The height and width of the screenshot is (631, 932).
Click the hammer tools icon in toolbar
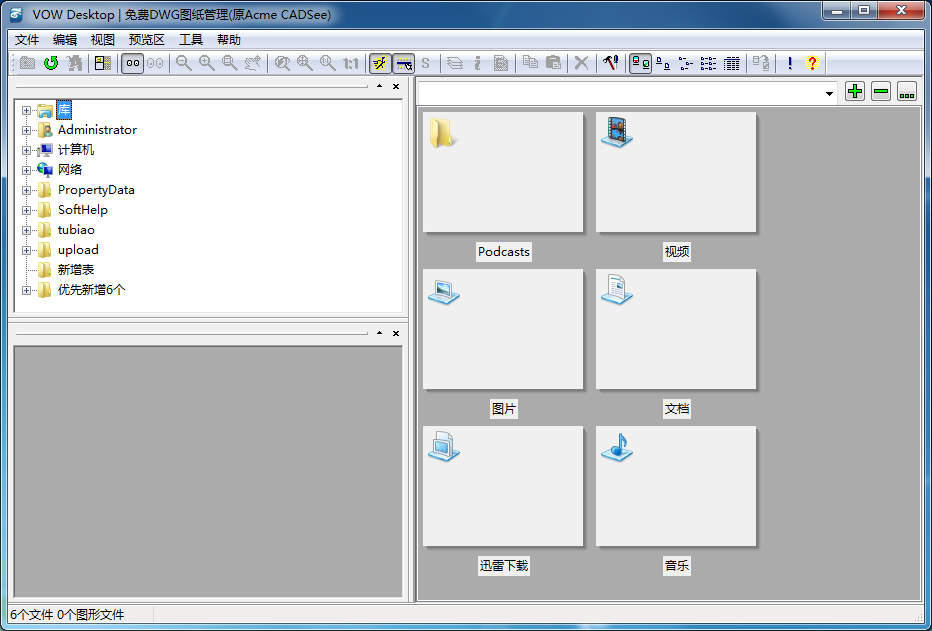pos(609,63)
